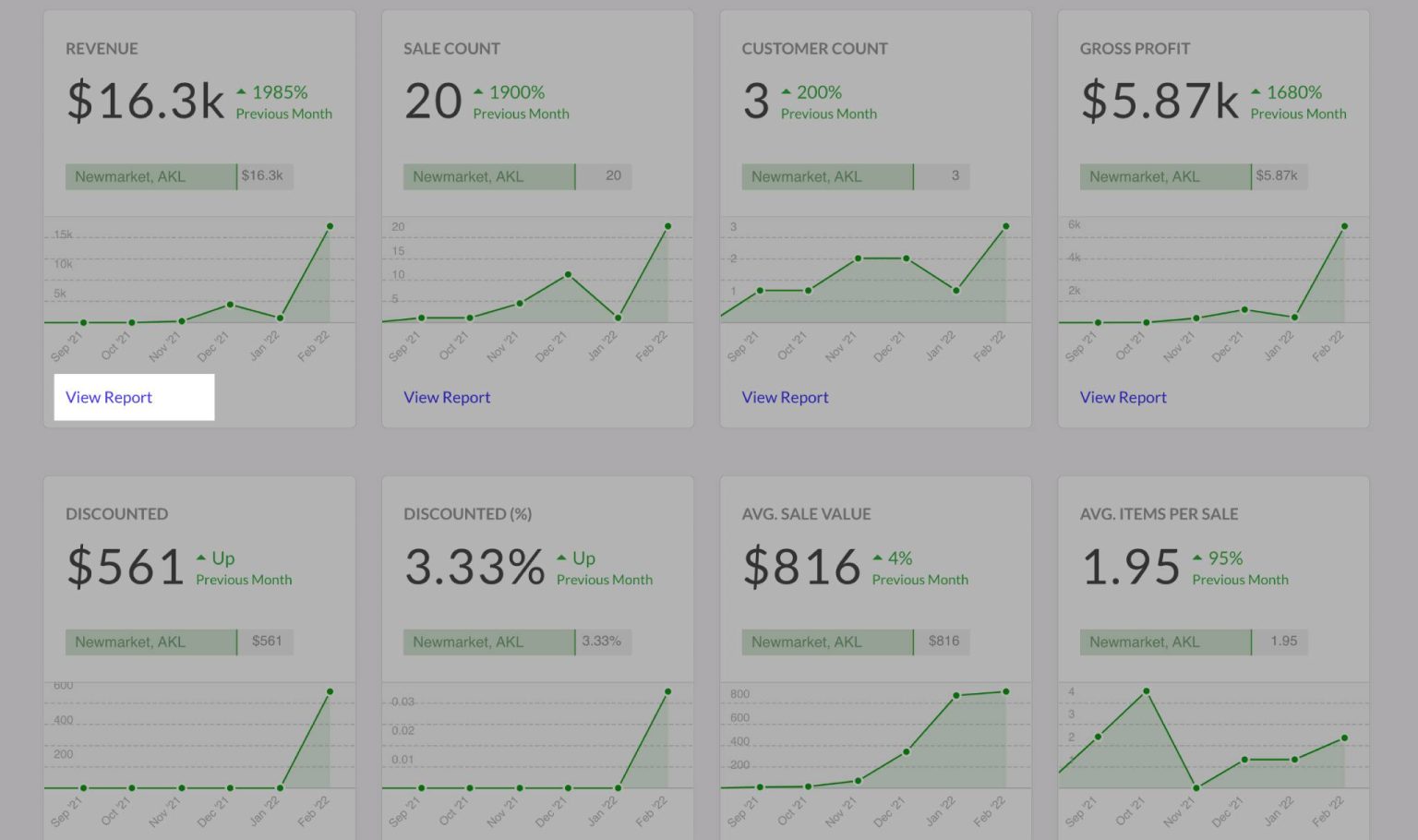Open View Report link under Sale Count
The image size is (1418, 840).
tap(447, 397)
